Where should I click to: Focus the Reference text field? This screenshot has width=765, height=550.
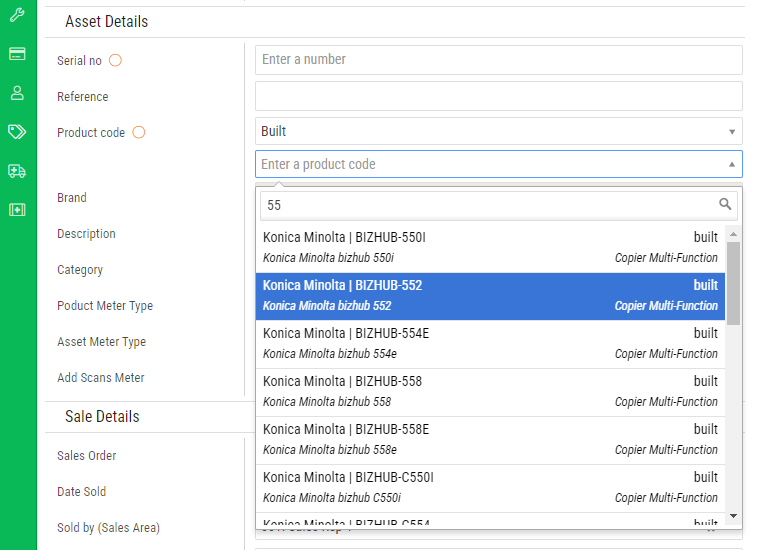coord(498,96)
